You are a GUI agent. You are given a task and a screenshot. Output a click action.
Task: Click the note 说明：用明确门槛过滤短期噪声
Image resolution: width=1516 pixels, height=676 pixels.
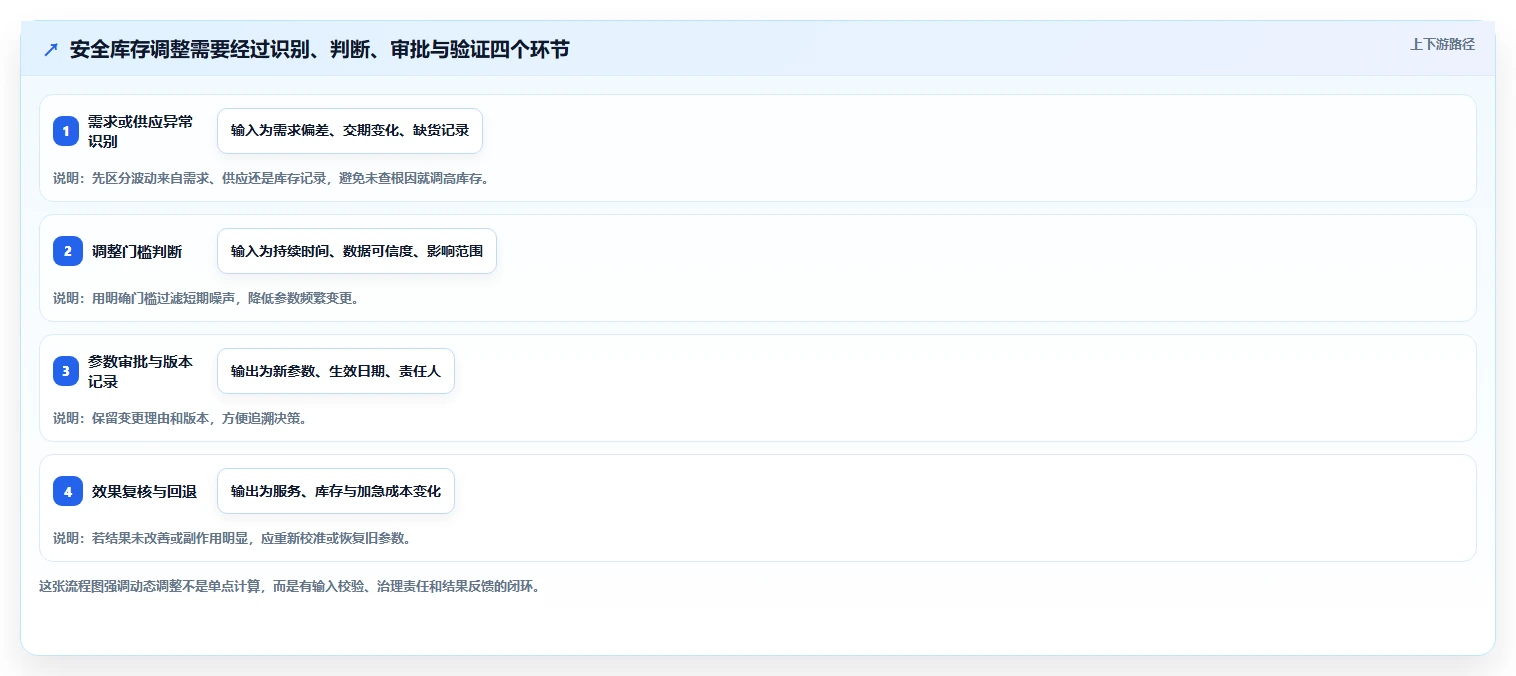tap(206, 298)
